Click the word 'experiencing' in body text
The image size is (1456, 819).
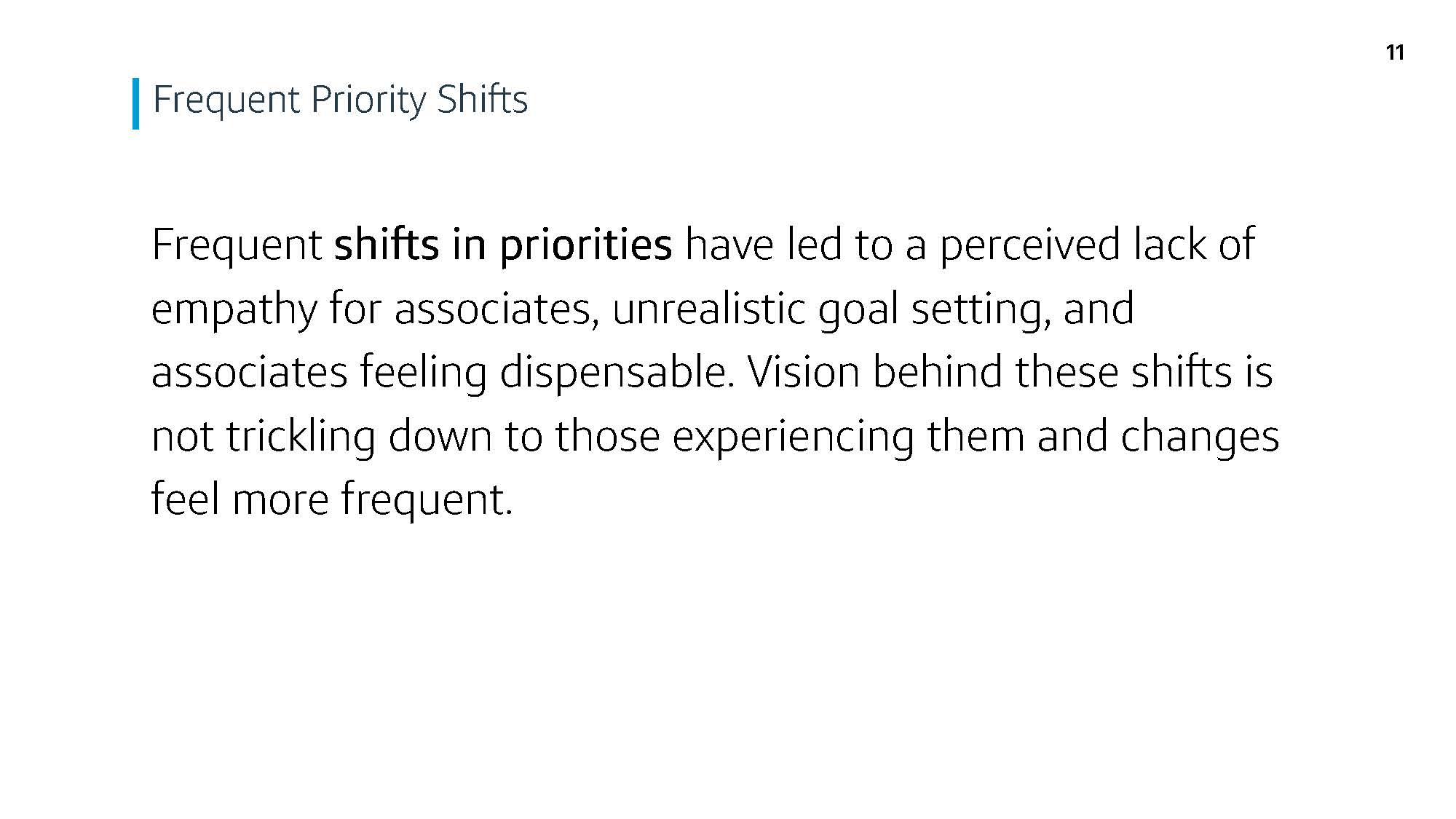pyautogui.click(x=793, y=437)
